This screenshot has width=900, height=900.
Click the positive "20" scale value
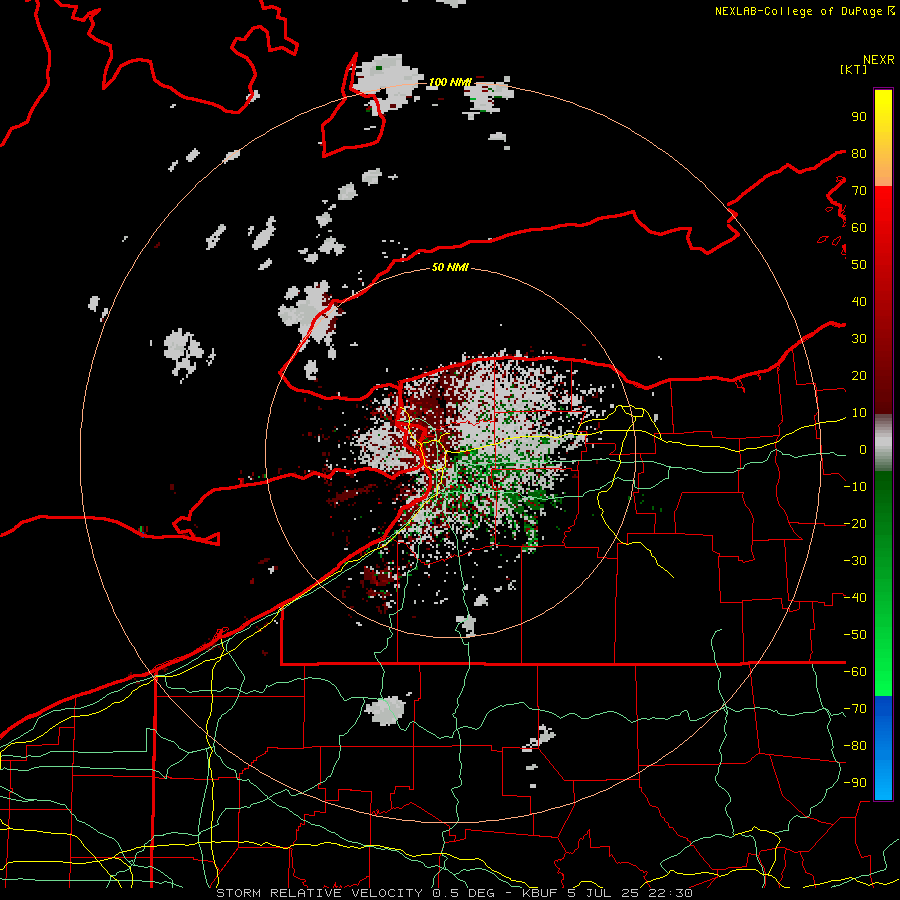tap(859, 375)
